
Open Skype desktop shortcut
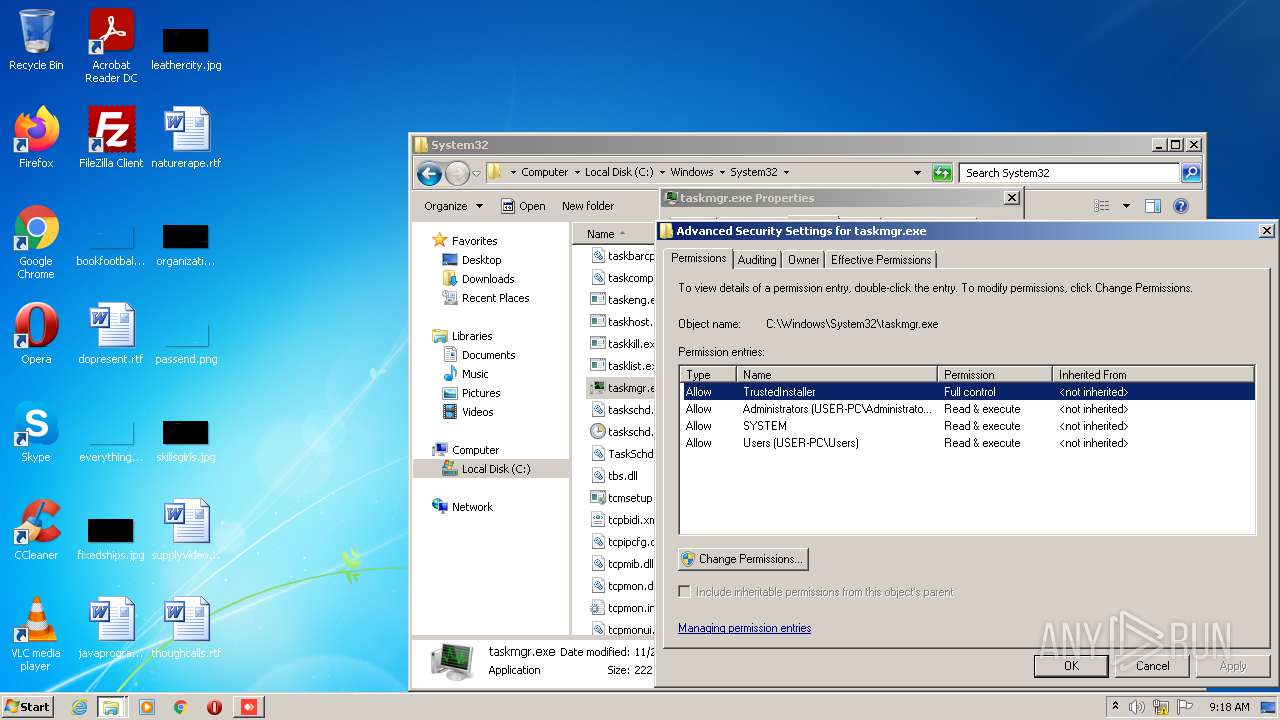tap(36, 431)
